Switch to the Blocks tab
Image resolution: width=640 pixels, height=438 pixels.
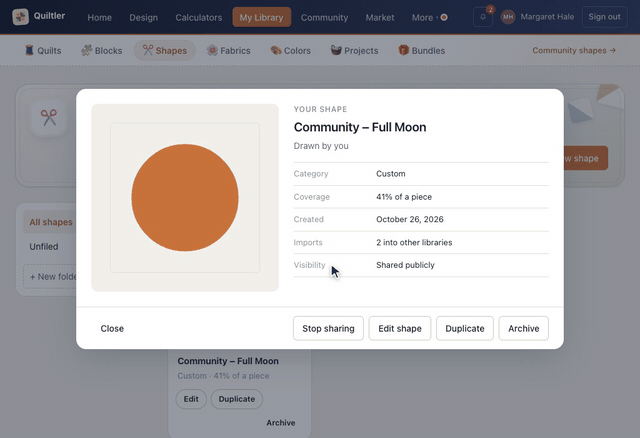tap(102, 51)
